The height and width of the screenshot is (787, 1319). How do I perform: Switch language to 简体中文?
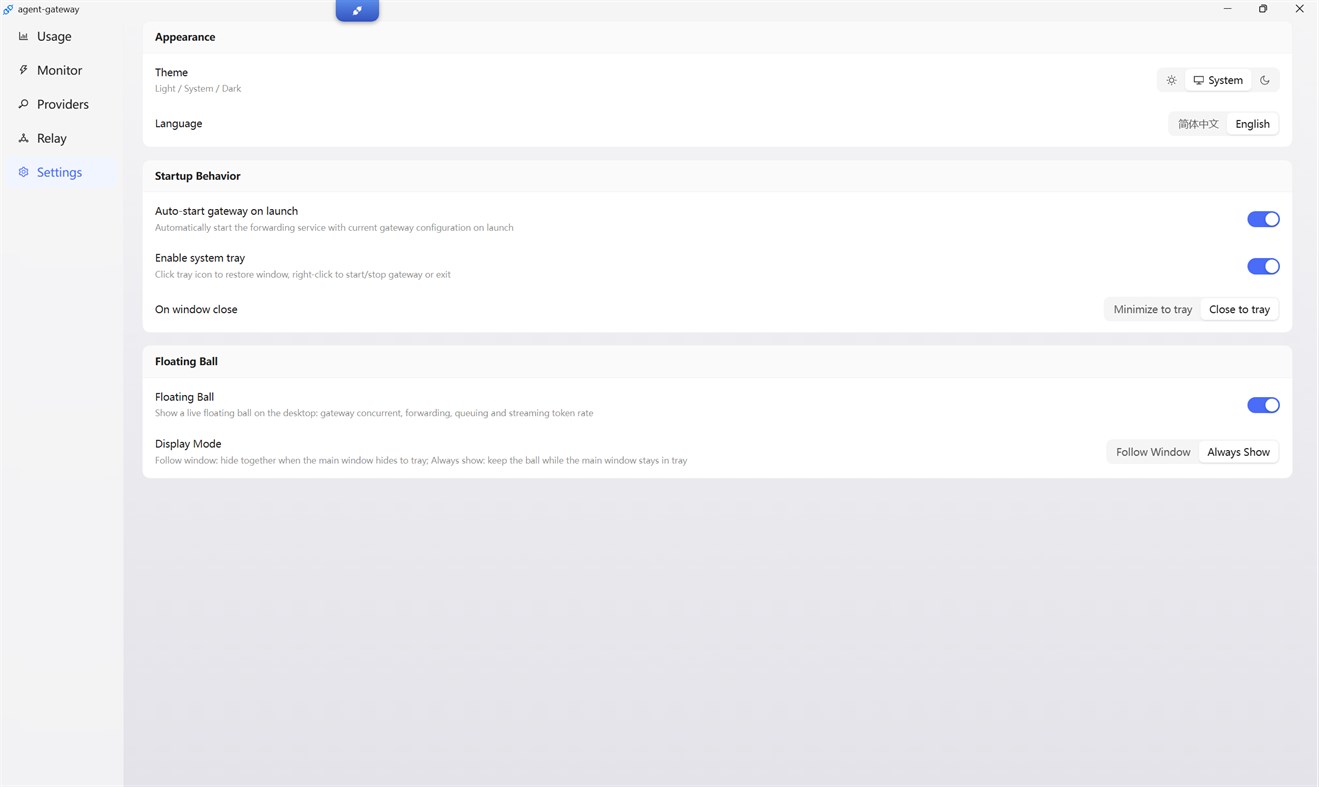1198,124
